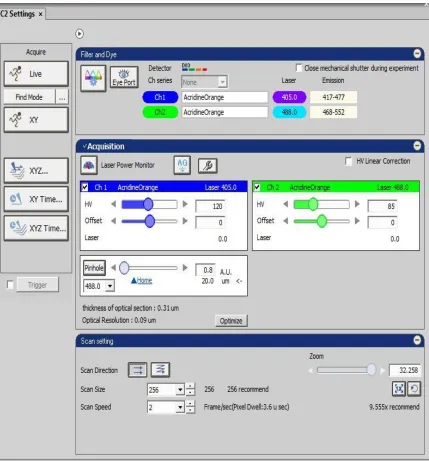This screenshot has width=429, height=461.
Task: Open the wrench acquisition settings icon
Action: [x=208, y=166]
